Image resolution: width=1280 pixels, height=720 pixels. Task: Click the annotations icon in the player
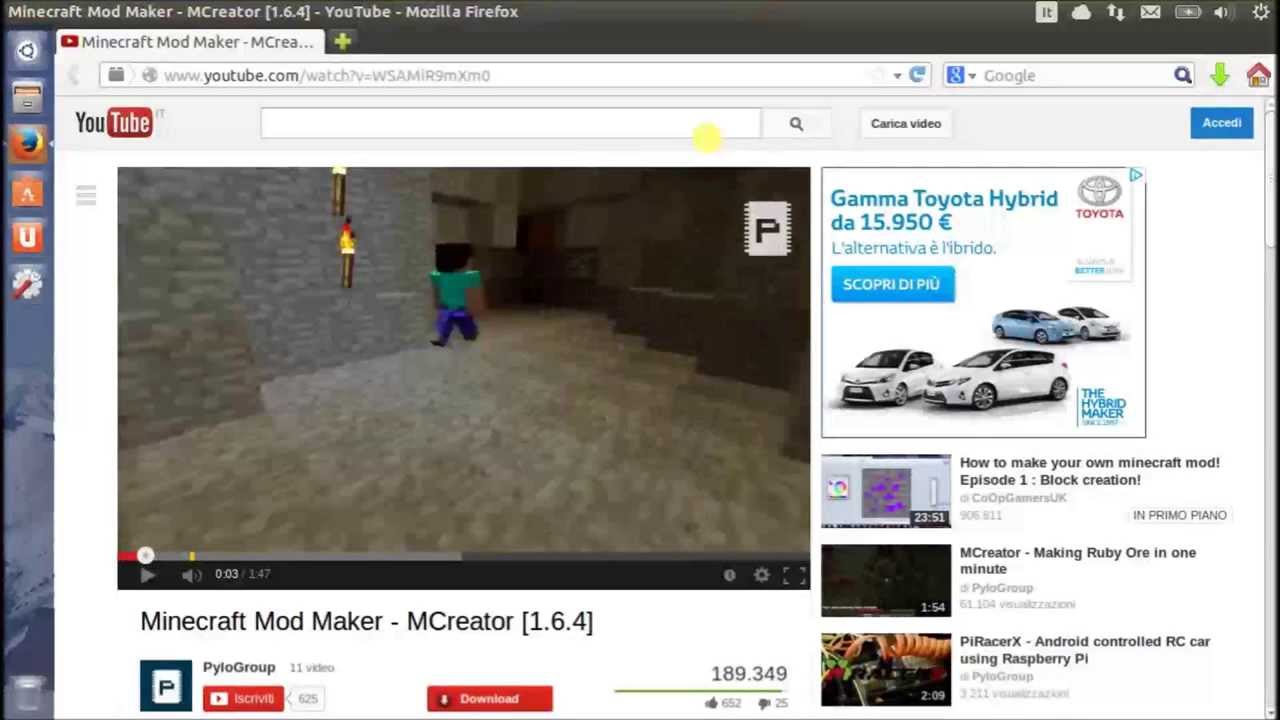729,574
